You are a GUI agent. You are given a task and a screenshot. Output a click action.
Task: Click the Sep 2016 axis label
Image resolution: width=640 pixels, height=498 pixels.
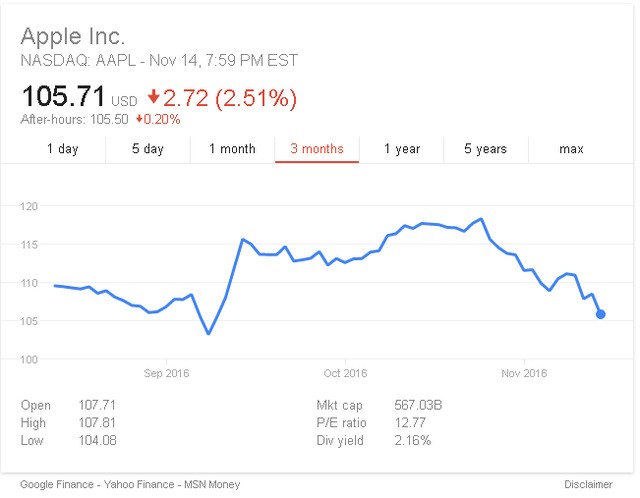coord(167,374)
